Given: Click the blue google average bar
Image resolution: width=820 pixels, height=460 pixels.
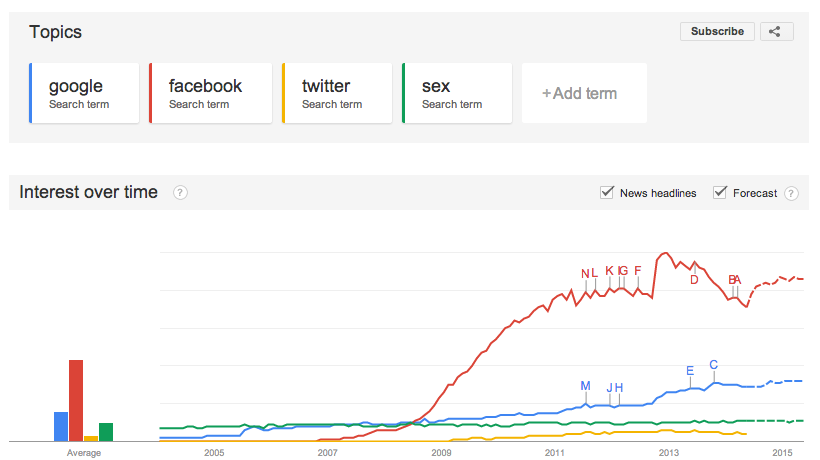Looking at the screenshot, I should pos(60,426).
